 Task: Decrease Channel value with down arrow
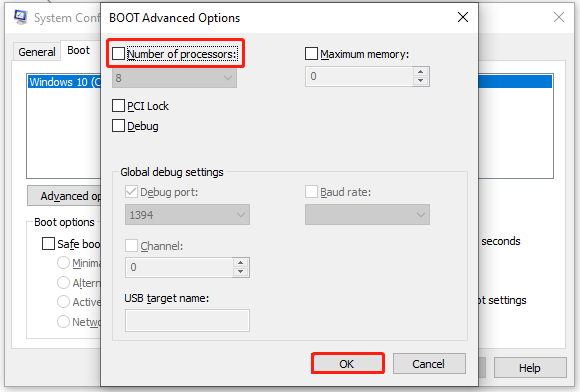tap(240, 271)
